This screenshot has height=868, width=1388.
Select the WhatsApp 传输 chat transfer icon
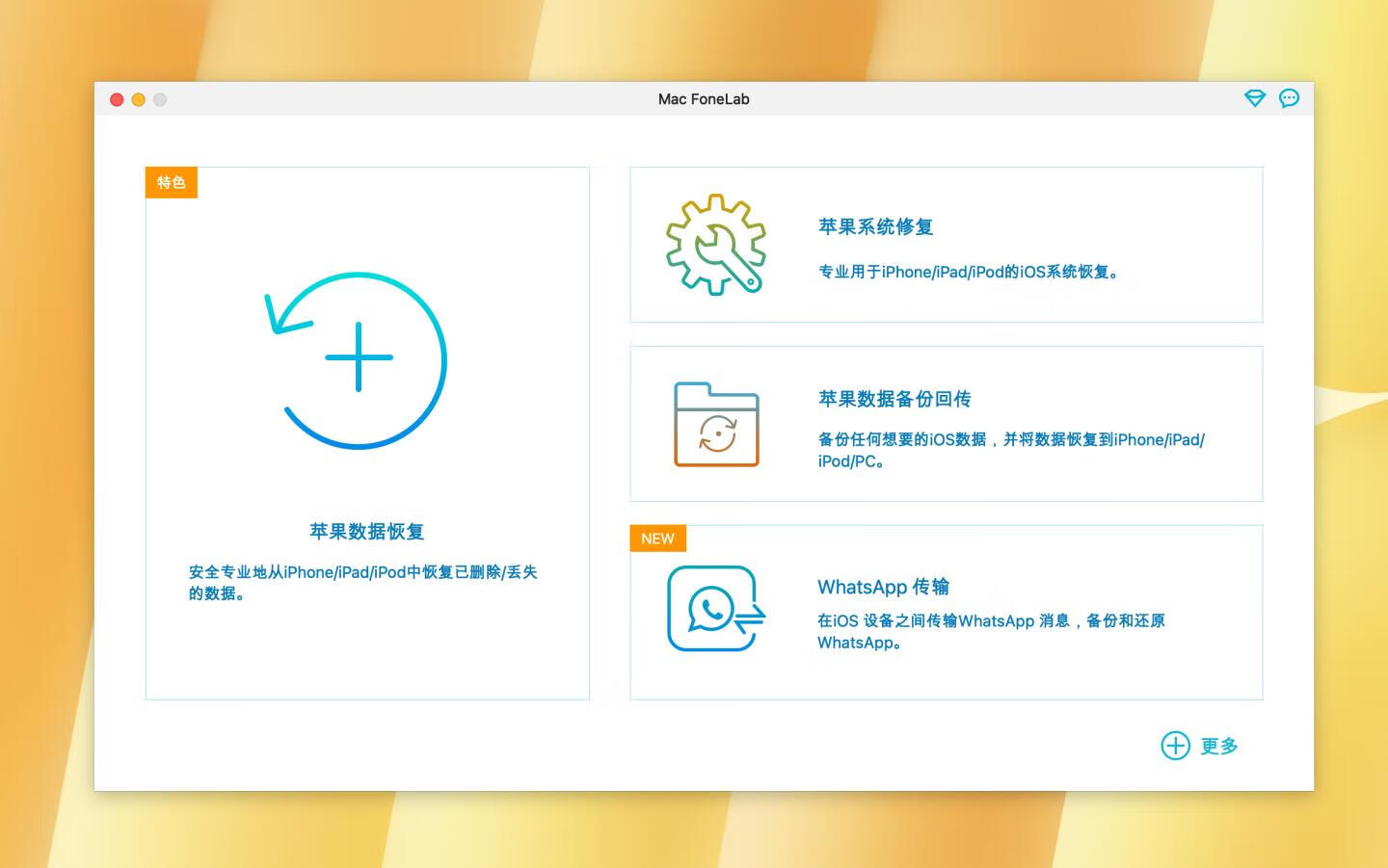pyautogui.click(x=714, y=609)
